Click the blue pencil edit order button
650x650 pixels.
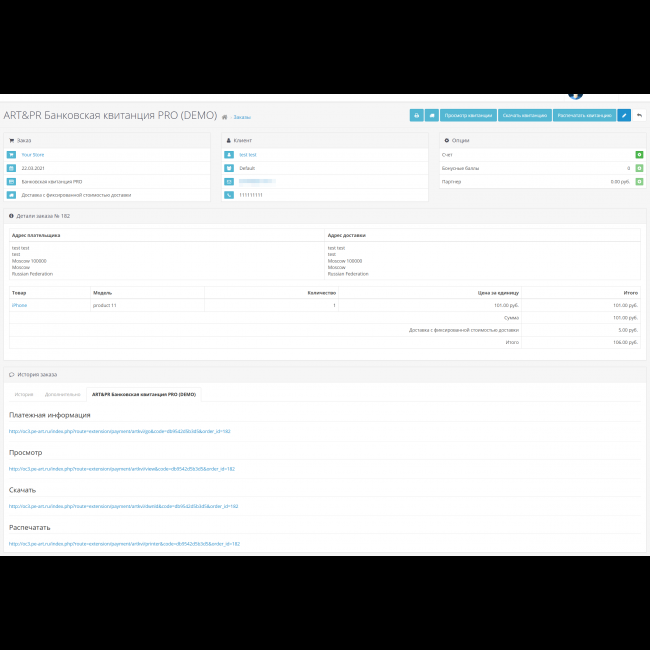tap(624, 116)
